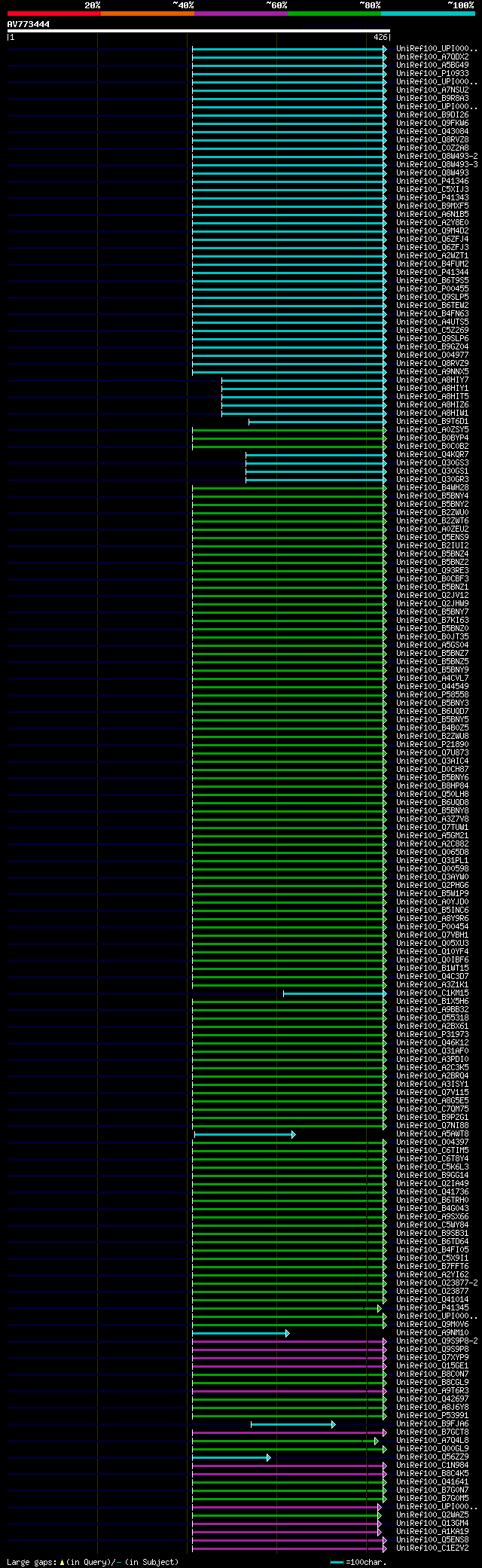Click the purple segment of the identity legend
This screenshot has height=1568, width=482.
(x=241, y=14)
